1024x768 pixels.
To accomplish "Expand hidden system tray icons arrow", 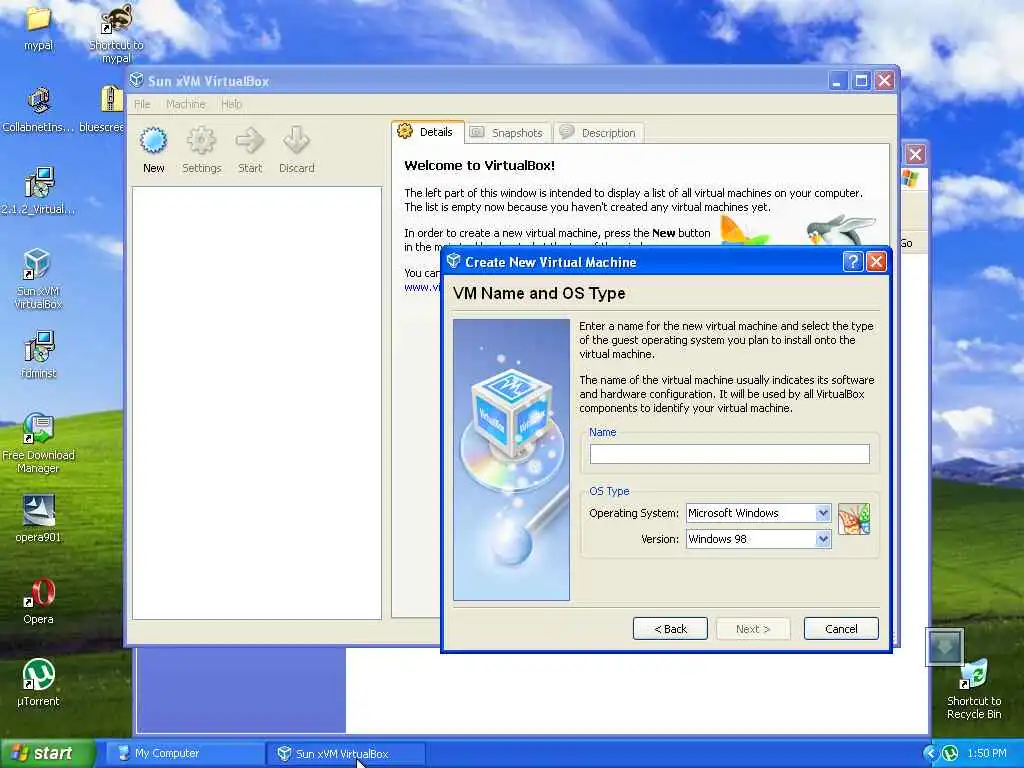I will 931,754.
